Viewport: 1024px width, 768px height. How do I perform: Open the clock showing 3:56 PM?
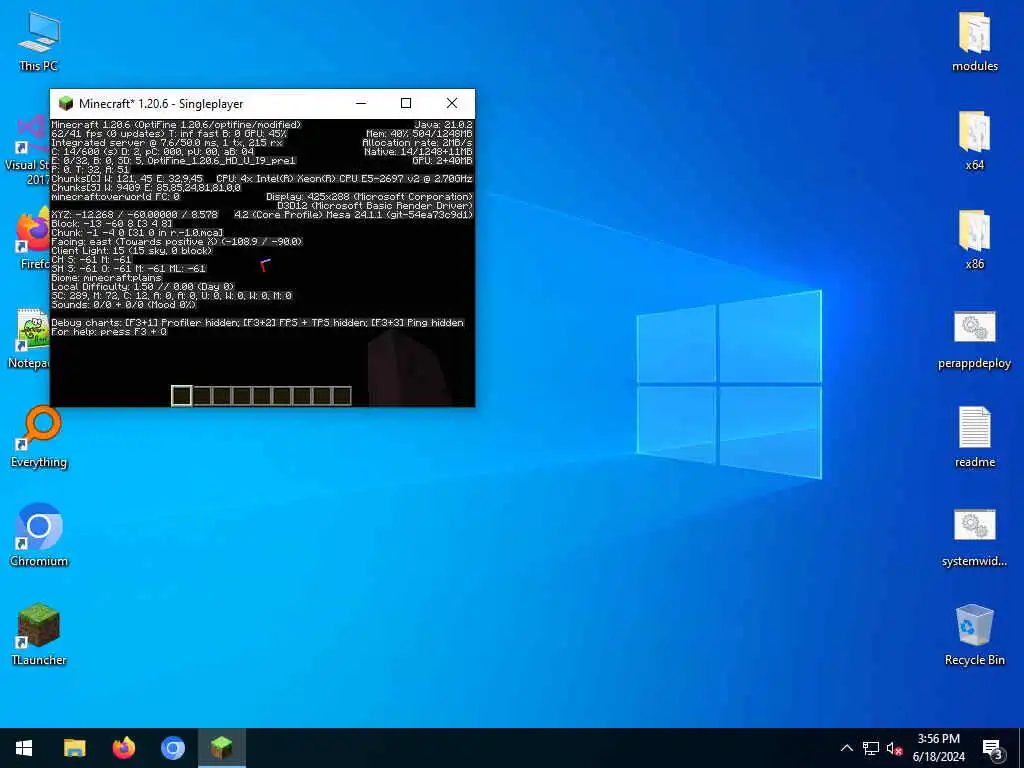[x=938, y=748]
